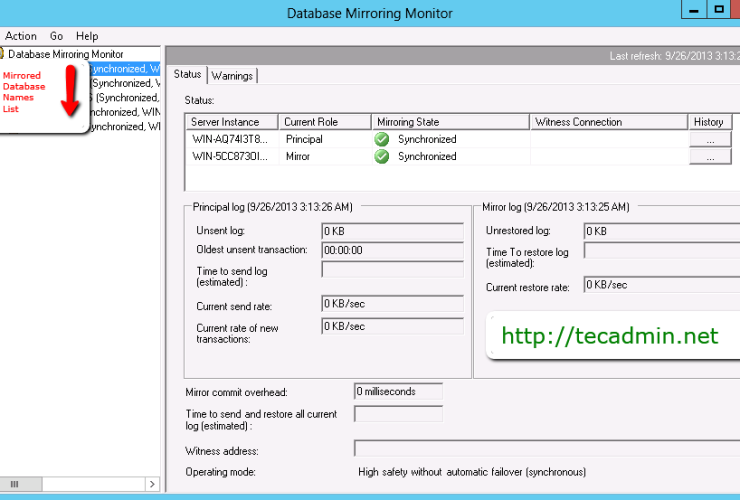Minimize the Database Mirroring Monitor window

pos(694,9)
